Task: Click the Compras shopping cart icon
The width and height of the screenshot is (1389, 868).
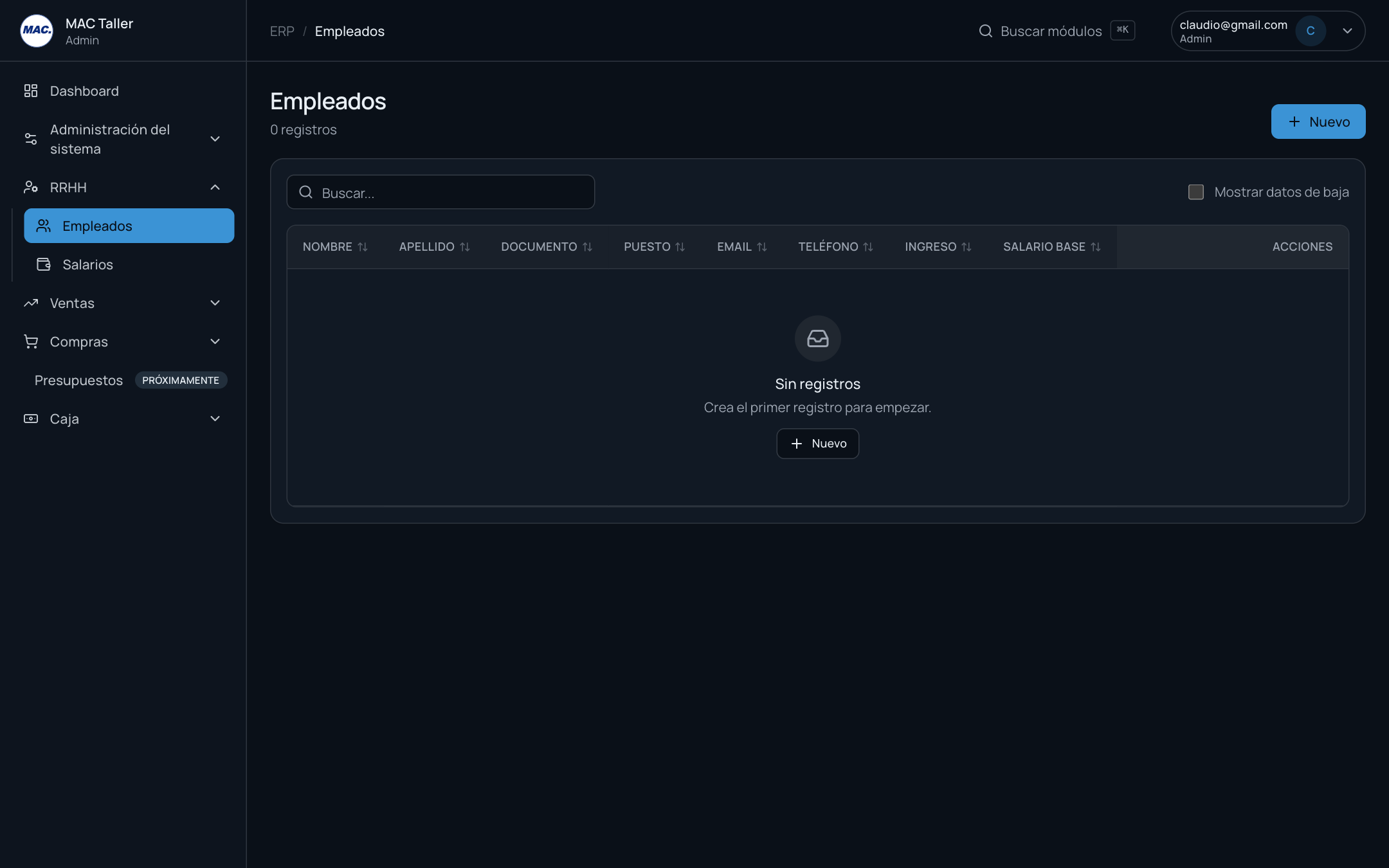Action: click(31, 341)
